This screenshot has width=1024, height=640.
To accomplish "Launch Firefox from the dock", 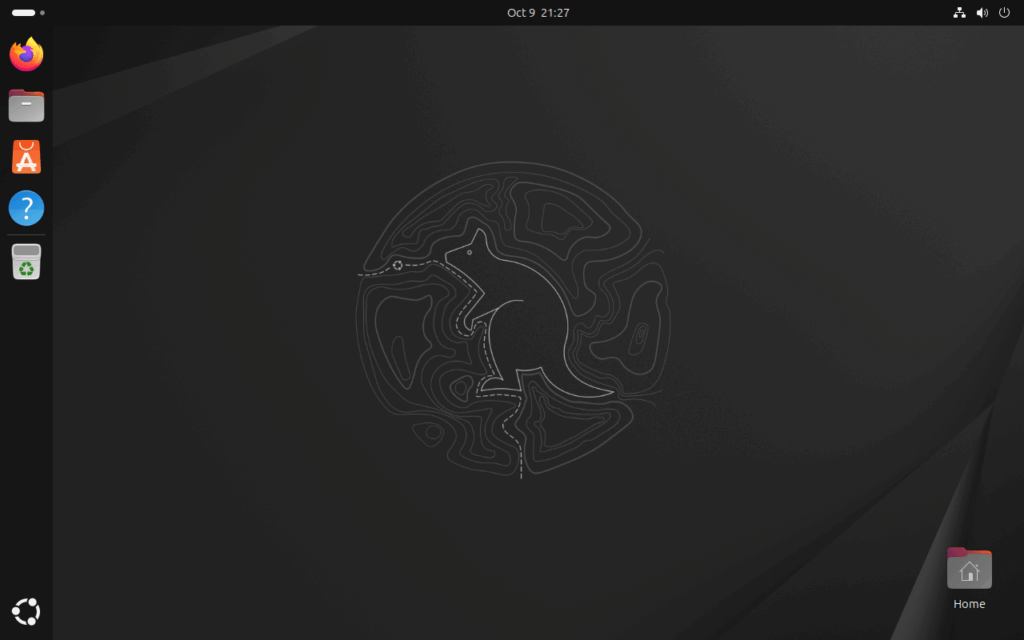I will [x=27, y=54].
